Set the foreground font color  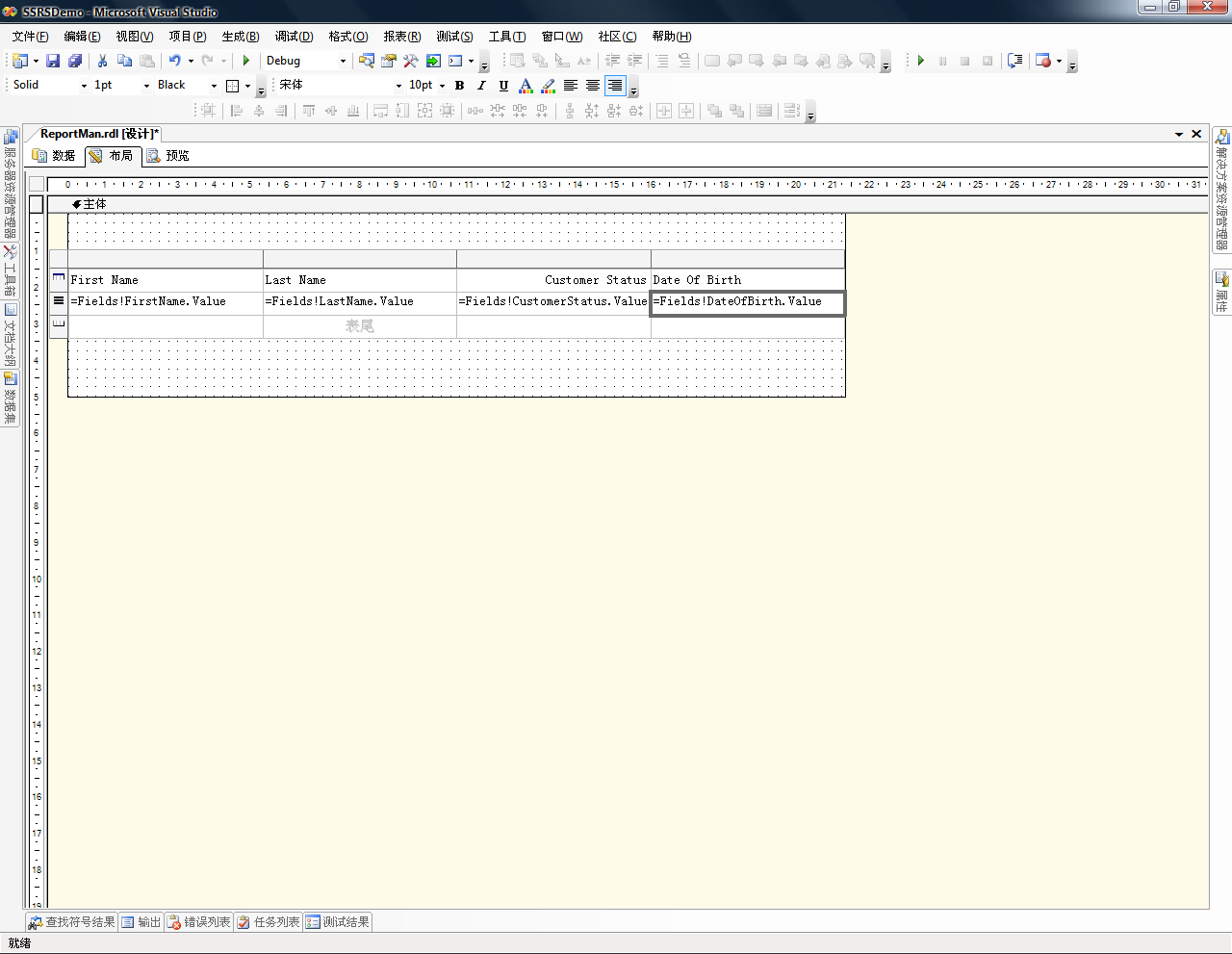click(x=526, y=86)
